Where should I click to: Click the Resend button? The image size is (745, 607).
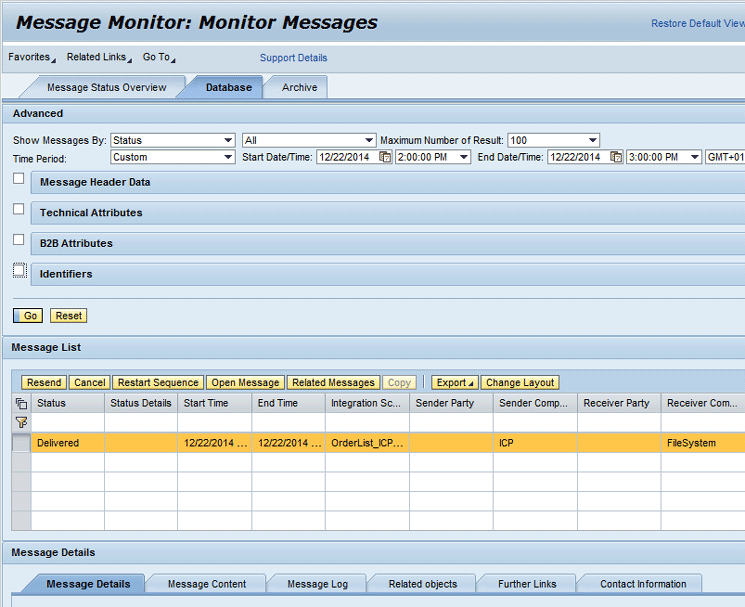[x=43, y=383]
